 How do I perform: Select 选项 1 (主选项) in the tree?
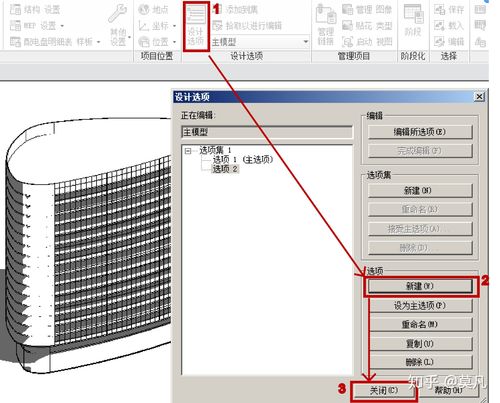click(243, 160)
